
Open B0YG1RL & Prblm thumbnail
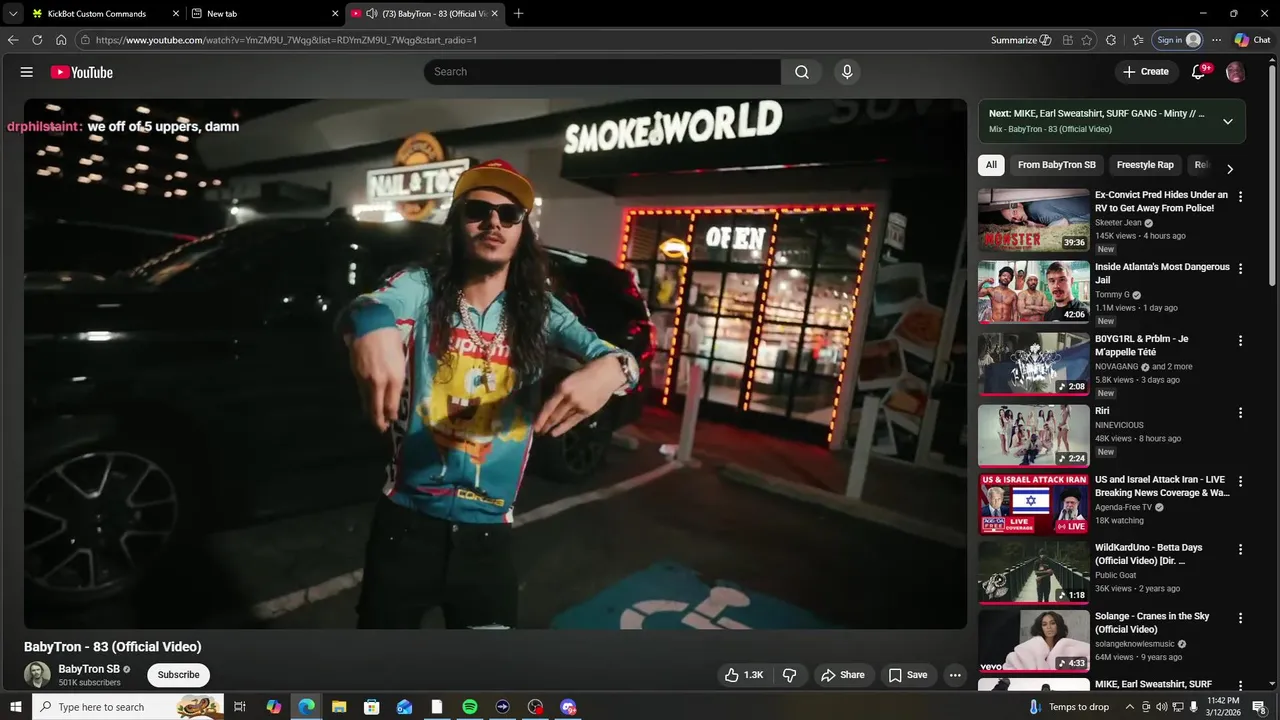click(x=1034, y=364)
